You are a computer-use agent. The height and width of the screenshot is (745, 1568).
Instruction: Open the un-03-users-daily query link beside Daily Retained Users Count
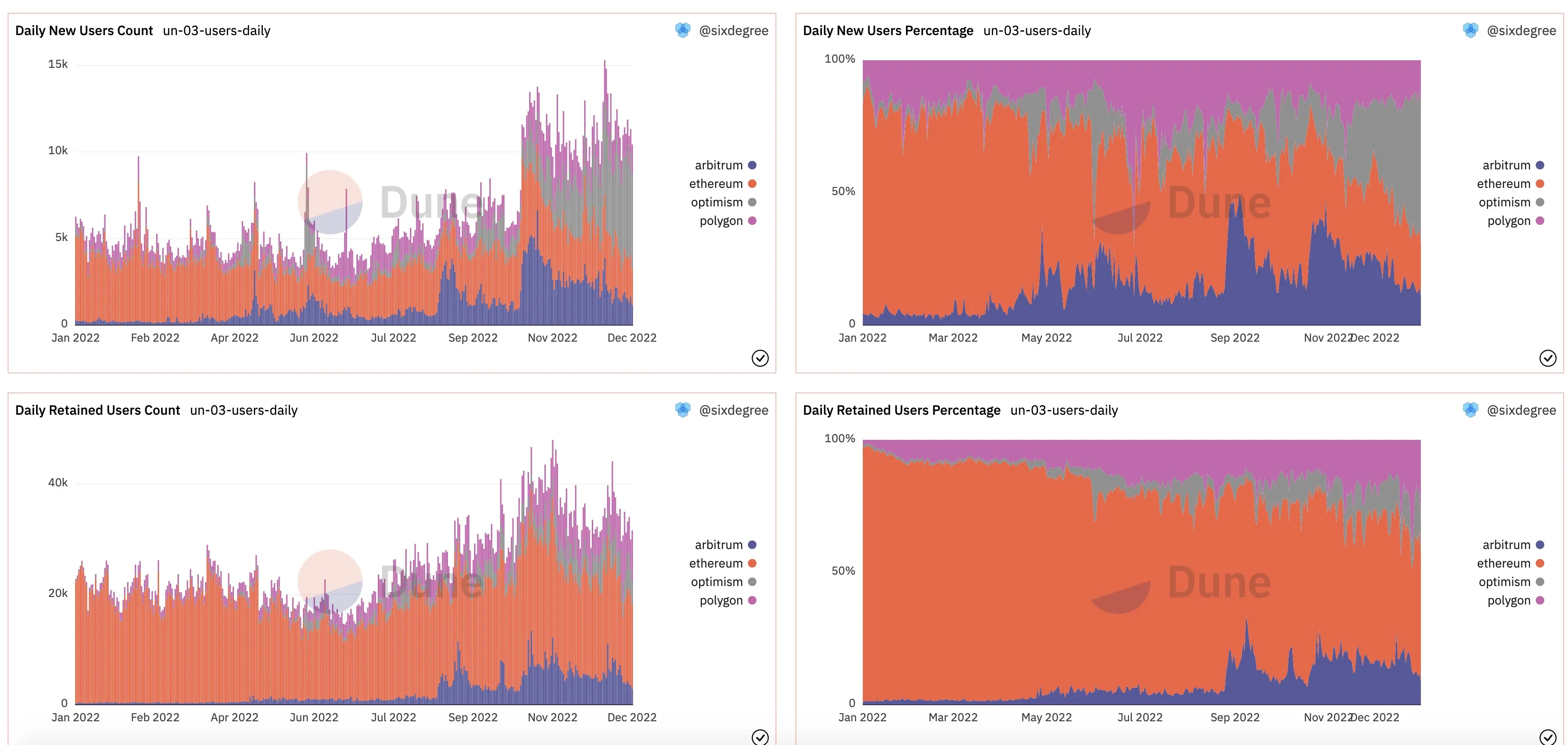[243, 410]
